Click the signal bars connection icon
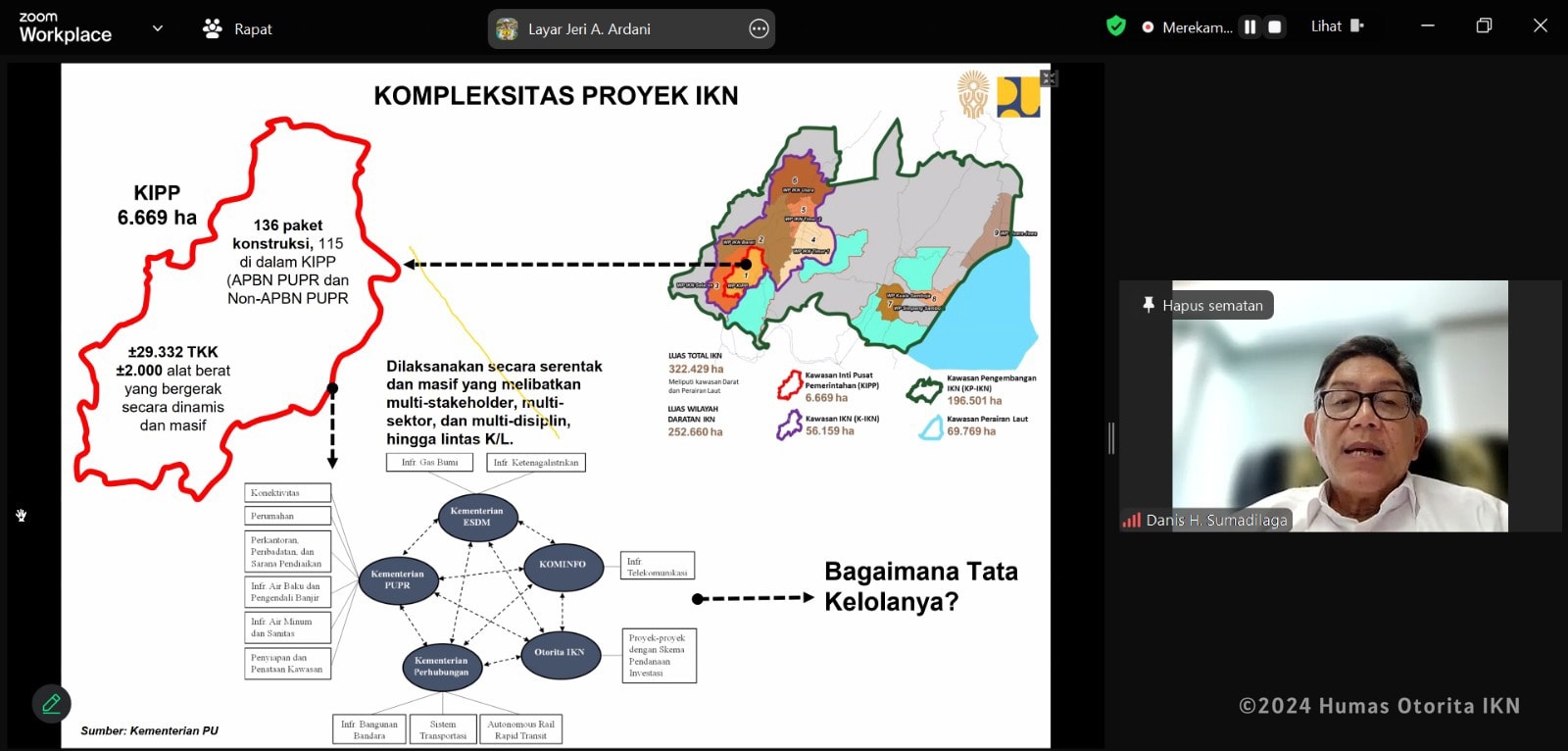Screen dimensions: 1568x751 [1131, 521]
